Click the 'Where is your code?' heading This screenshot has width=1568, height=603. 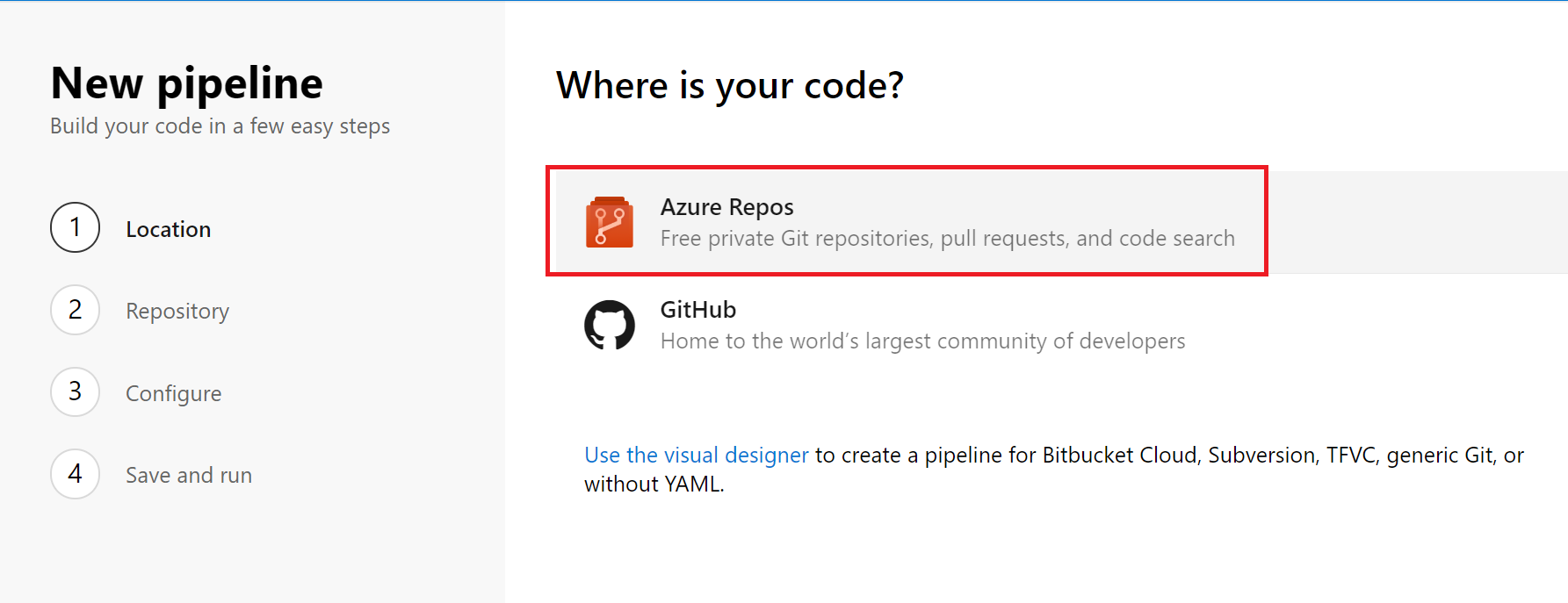click(x=729, y=86)
